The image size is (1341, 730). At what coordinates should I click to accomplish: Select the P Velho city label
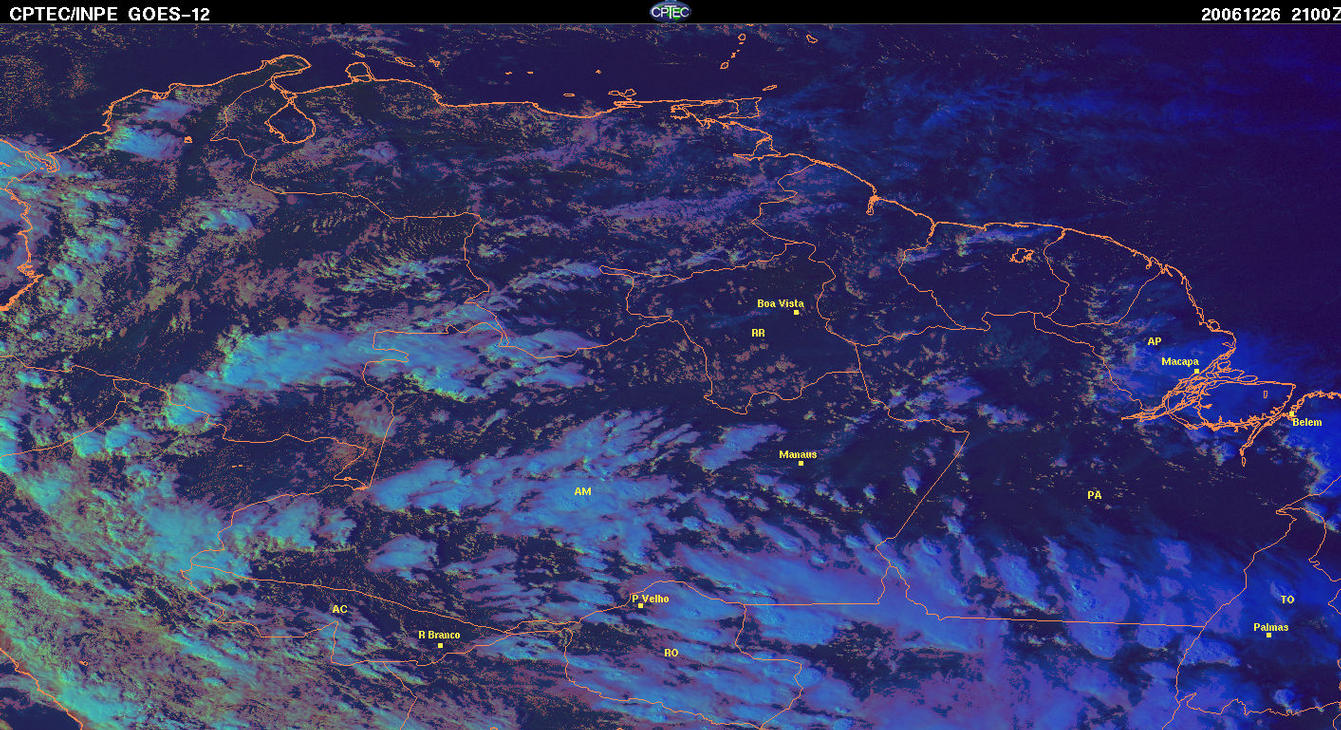[x=651, y=599]
